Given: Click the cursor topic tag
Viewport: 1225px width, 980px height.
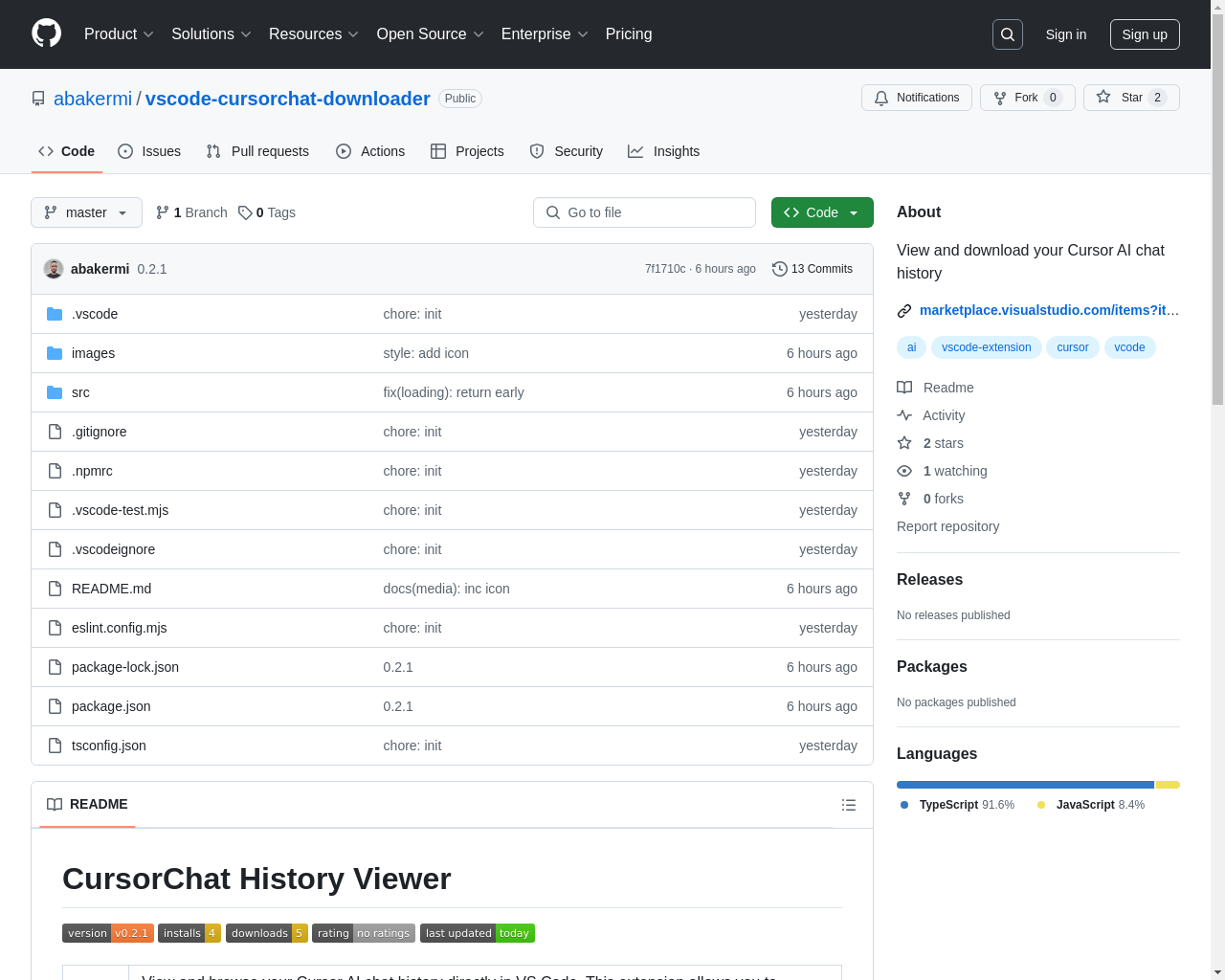Looking at the screenshot, I should (1073, 347).
